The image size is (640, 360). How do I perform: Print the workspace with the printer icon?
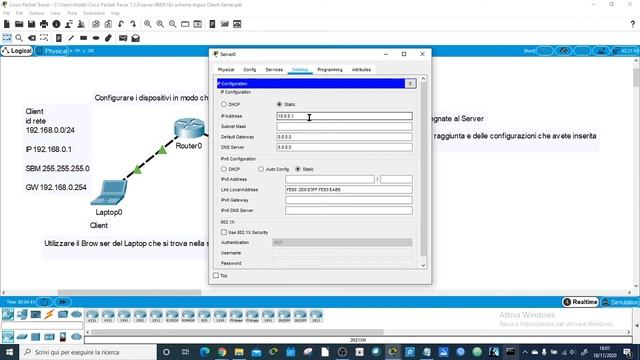coord(44,24)
